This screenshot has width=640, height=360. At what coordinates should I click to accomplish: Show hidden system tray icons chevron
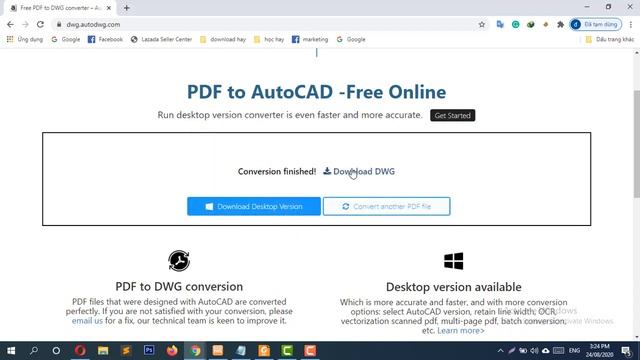click(500, 351)
